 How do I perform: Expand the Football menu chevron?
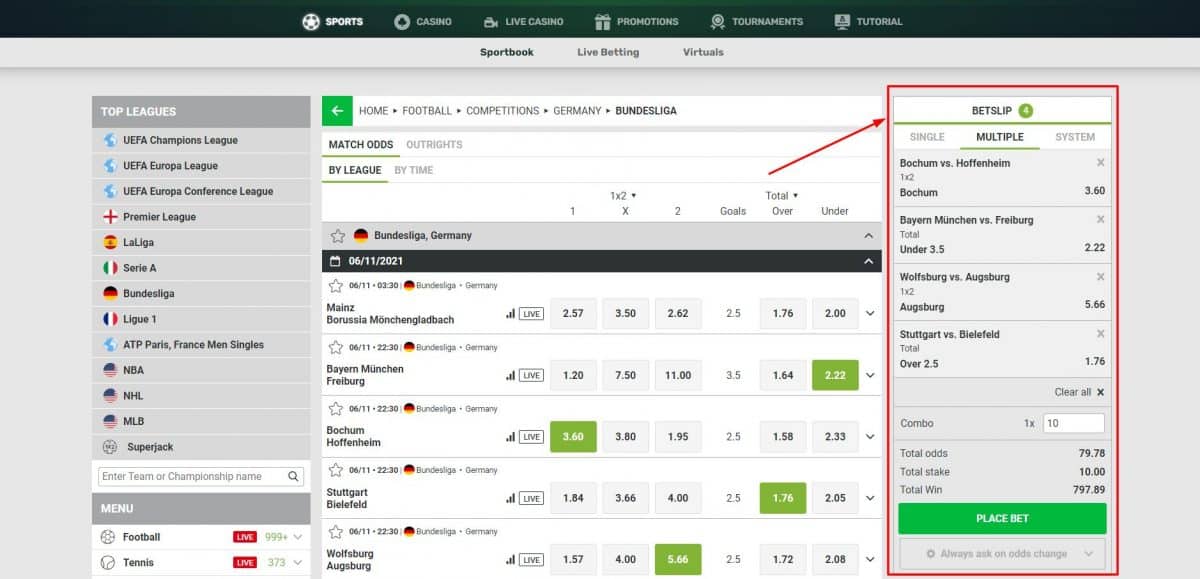(x=298, y=537)
